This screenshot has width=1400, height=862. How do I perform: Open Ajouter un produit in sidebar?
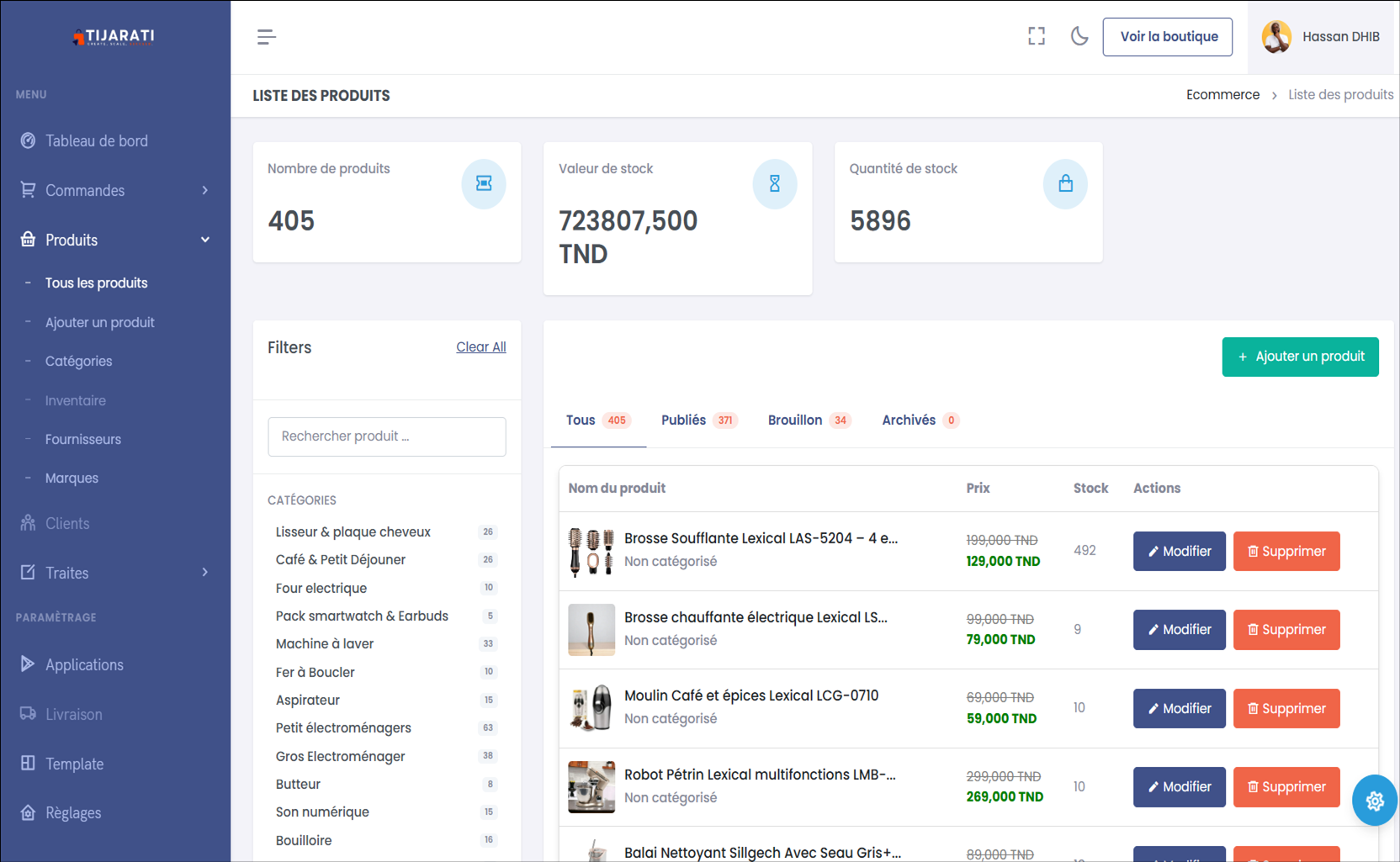click(100, 322)
